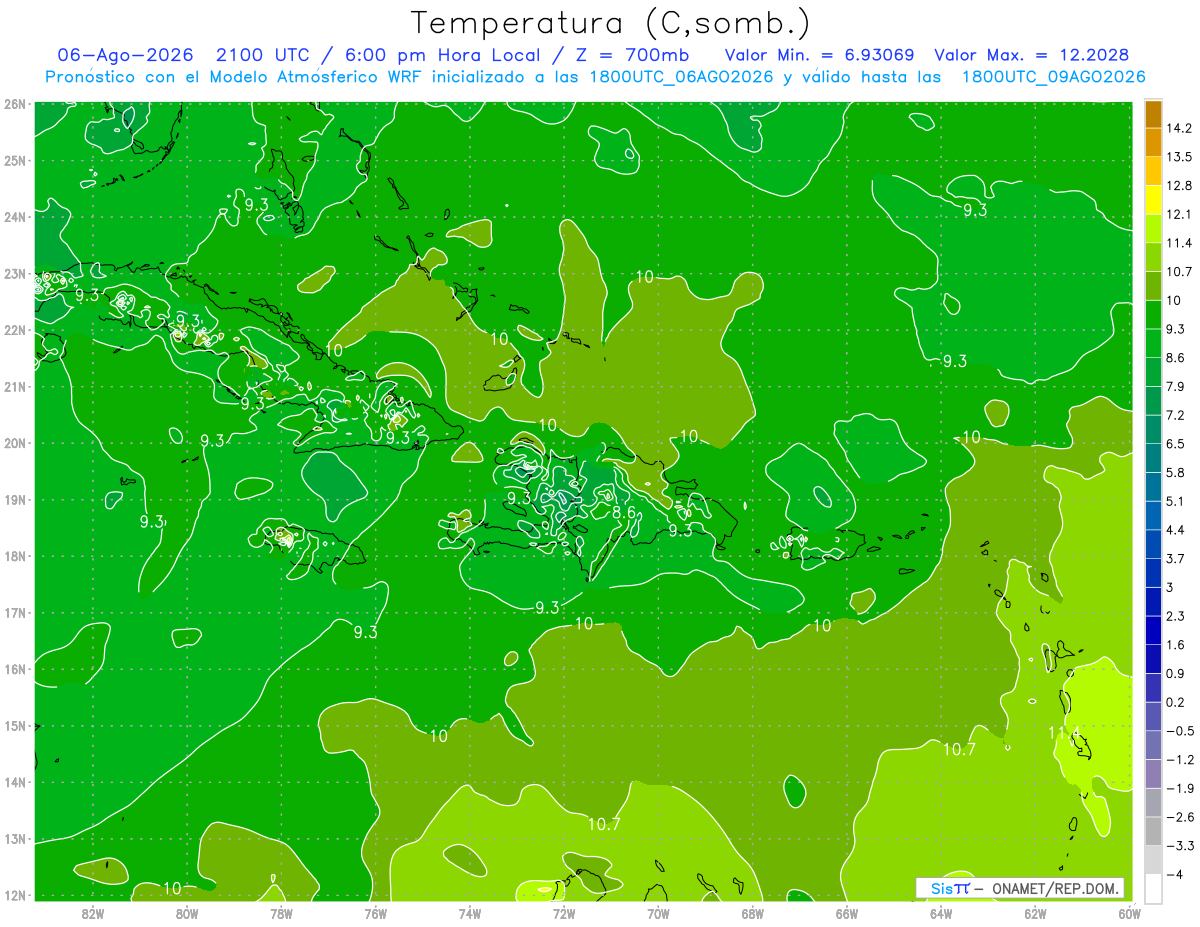The height and width of the screenshot is (927, 1200).
Task: Select the "Z = 700mb" level label
Action: point(631,55)
